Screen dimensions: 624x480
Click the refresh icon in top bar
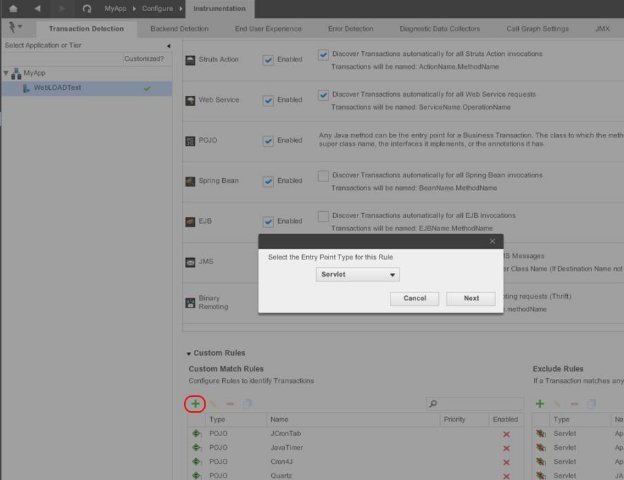87,8
